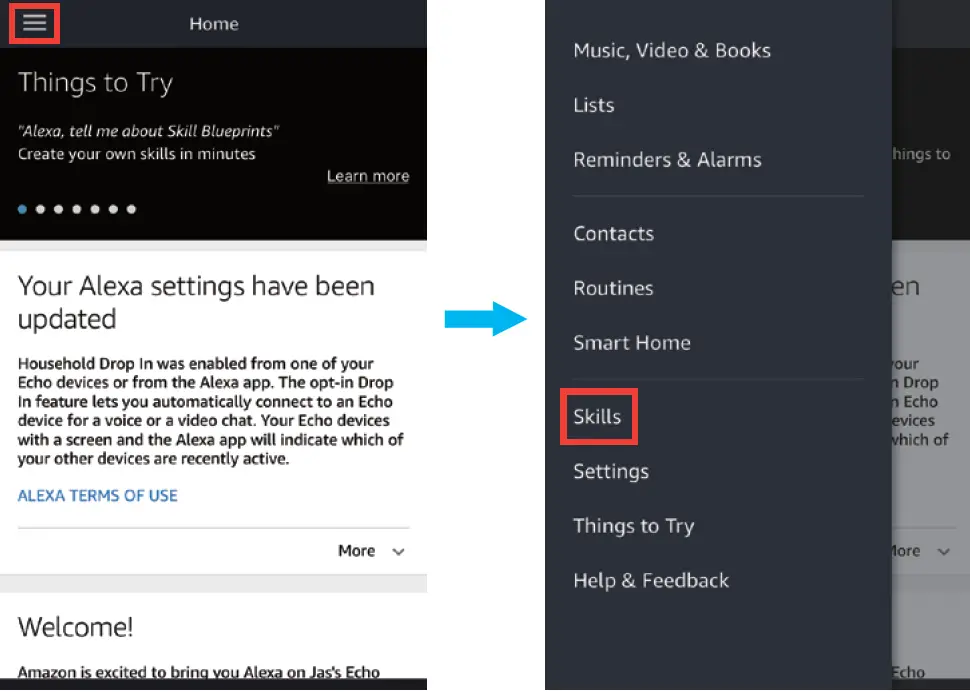Select Things to Try menu entry
Screen dimensions: 970x692
633,526
